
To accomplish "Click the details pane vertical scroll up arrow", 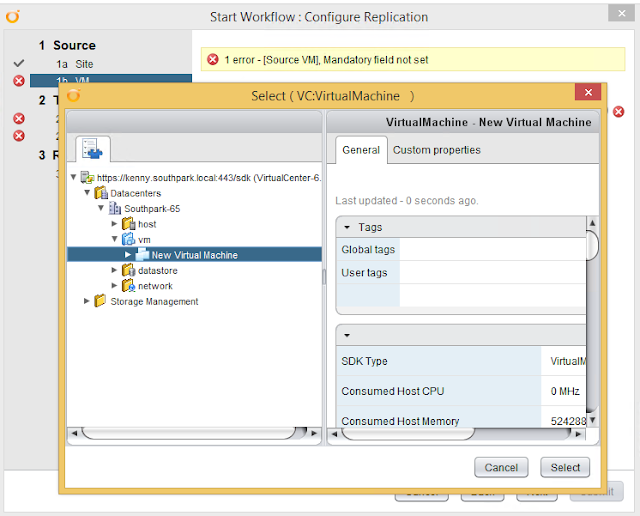I will coord(592,223).
